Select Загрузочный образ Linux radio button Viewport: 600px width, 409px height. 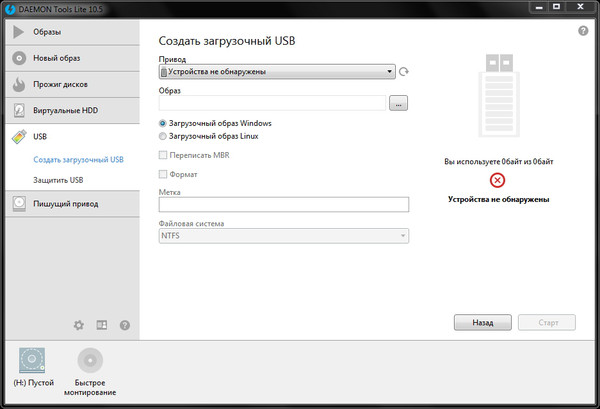[163, 136]
